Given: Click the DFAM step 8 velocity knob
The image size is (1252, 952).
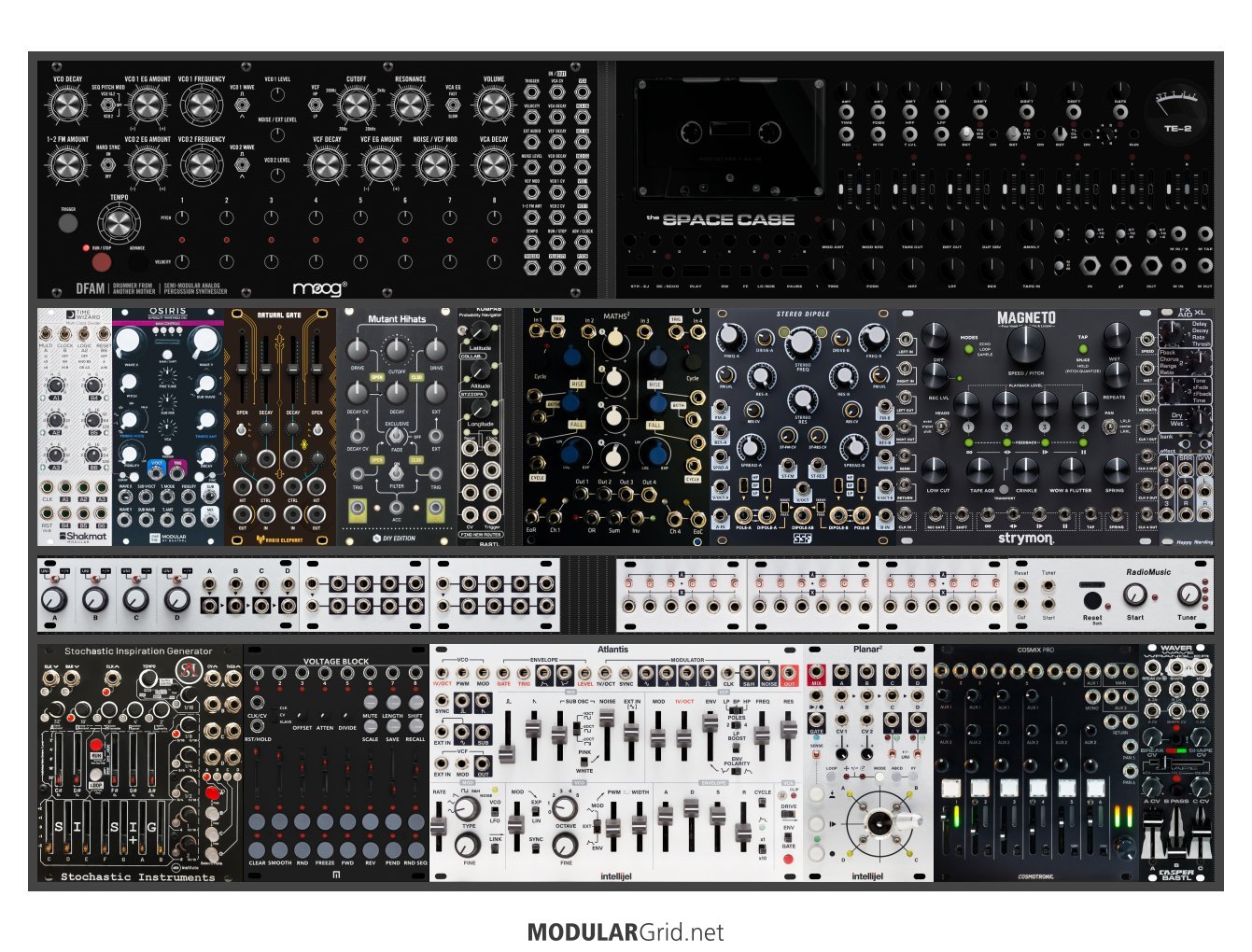Looking at the screenshot, I should 495,261.
